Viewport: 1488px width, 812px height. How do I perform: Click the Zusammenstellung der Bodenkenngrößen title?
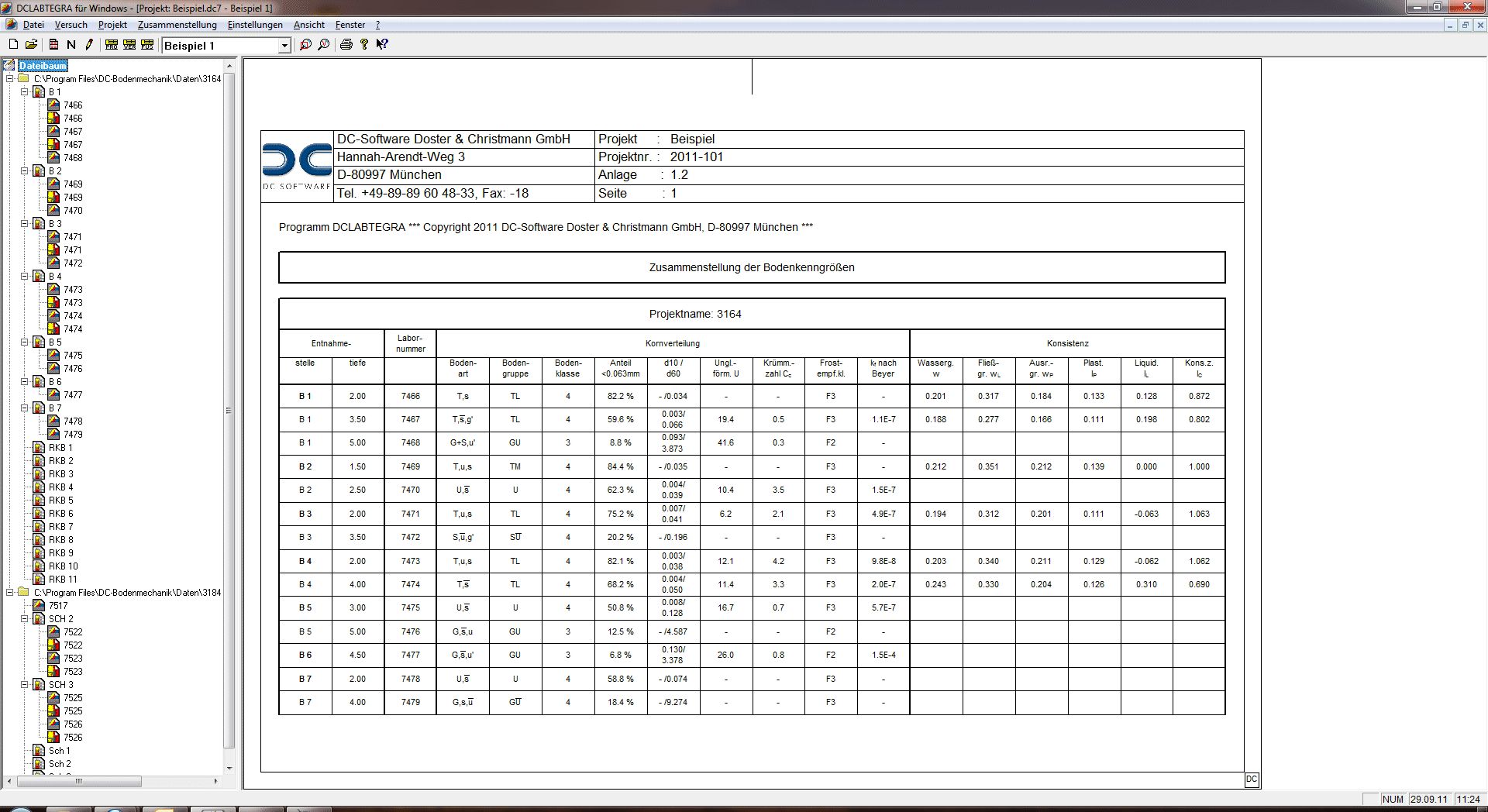tap(752, 267)
